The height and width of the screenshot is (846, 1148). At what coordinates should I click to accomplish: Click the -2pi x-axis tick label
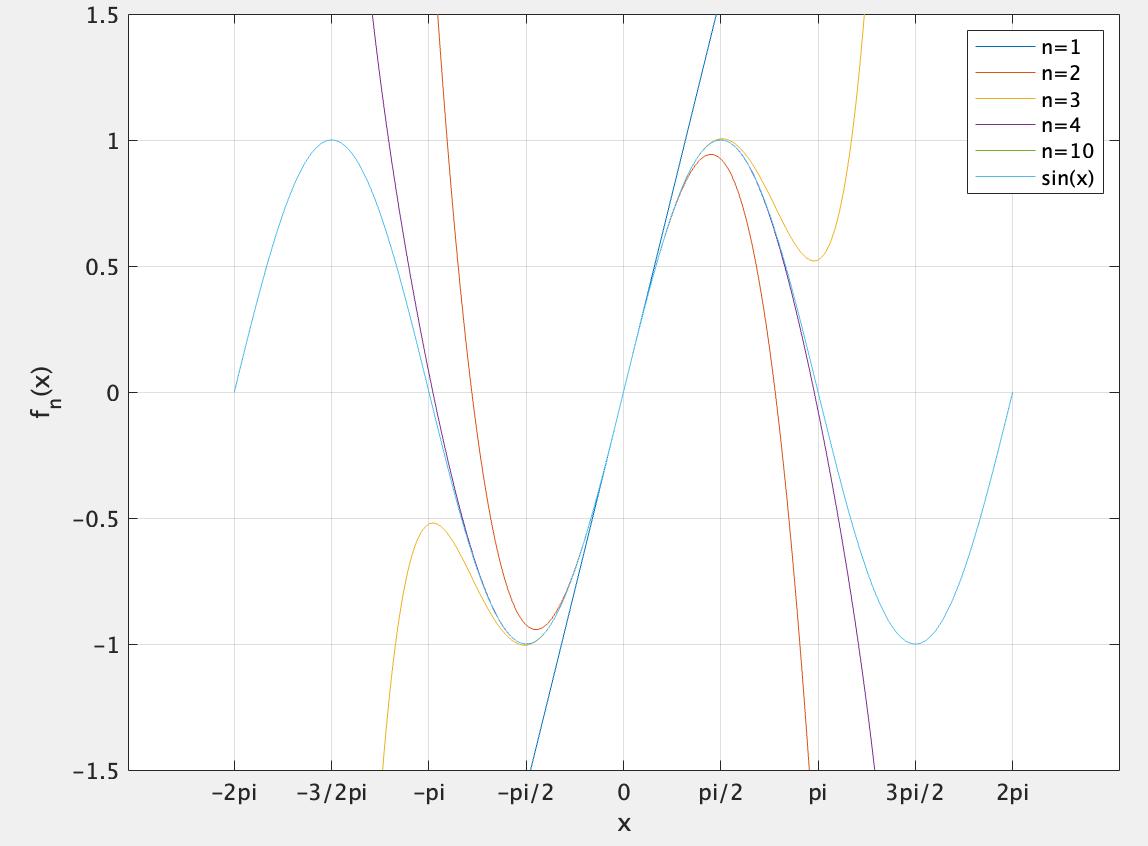point(234,793)
